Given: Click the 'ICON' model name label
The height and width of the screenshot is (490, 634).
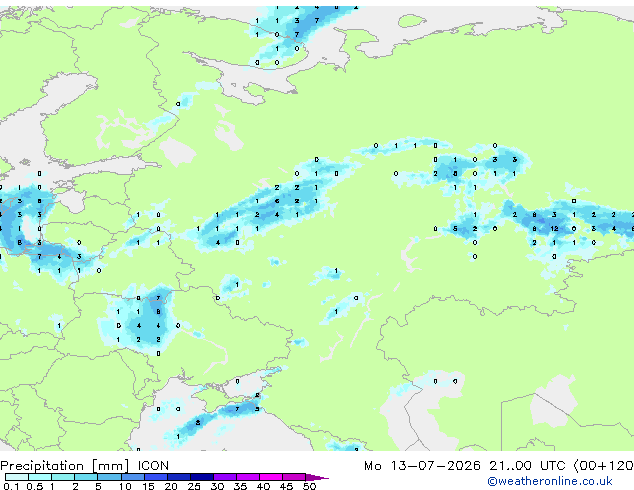Looking at the screenshot, I should tap(153, 466).
